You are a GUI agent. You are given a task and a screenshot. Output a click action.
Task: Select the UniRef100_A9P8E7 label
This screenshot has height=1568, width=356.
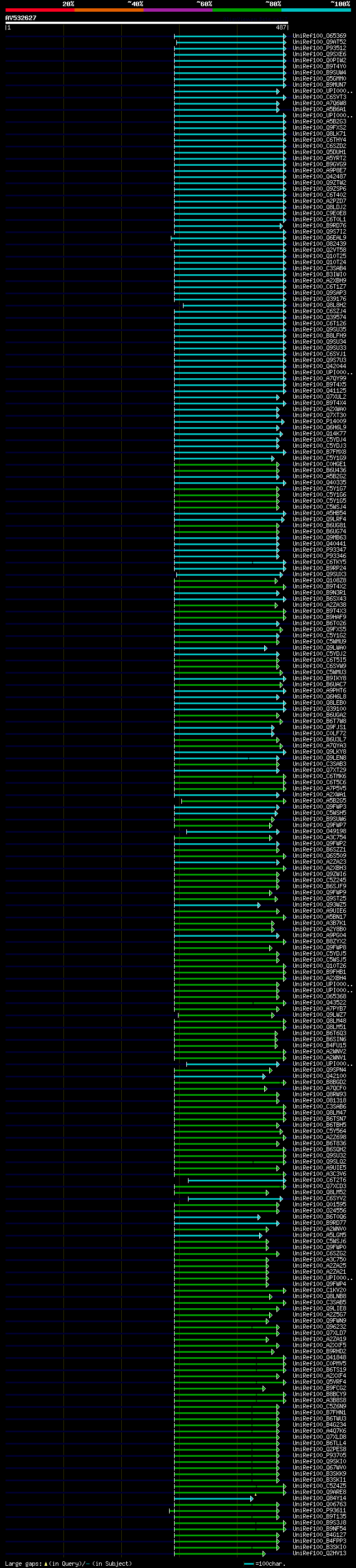coord(319,170)
